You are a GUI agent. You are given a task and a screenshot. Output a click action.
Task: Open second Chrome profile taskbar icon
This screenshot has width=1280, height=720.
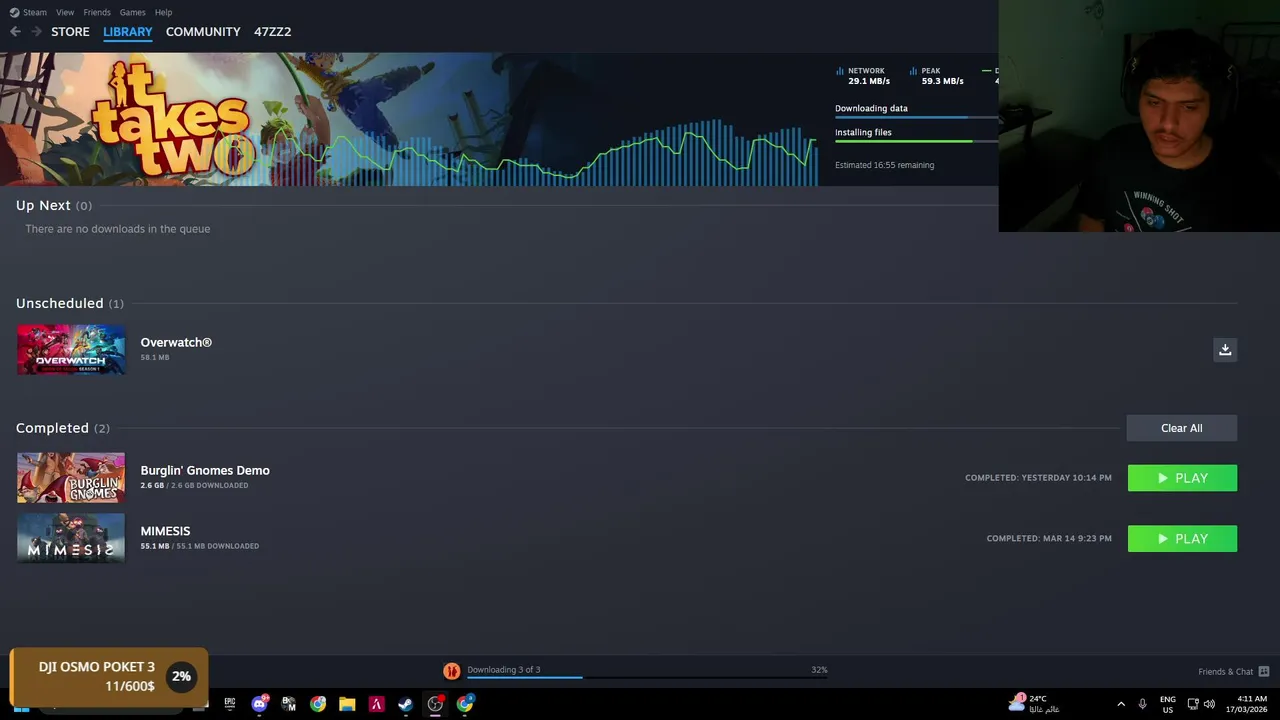coord(465,704)
